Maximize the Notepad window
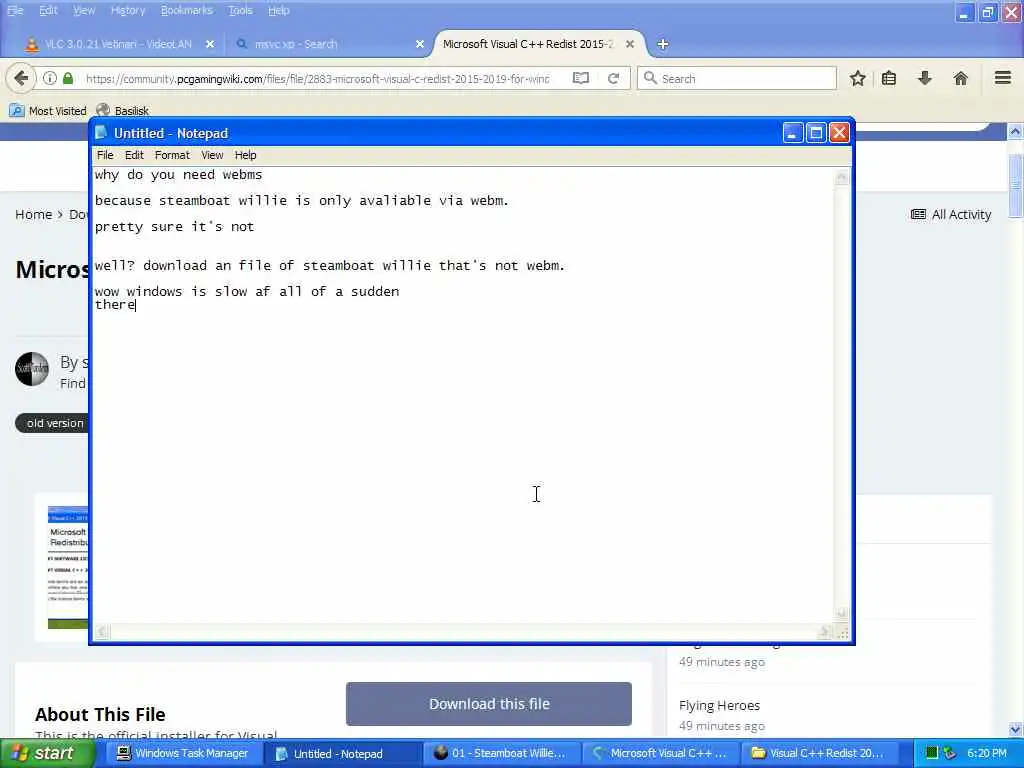This screenshot has height=768, width=1024. (x=816, y=133)
